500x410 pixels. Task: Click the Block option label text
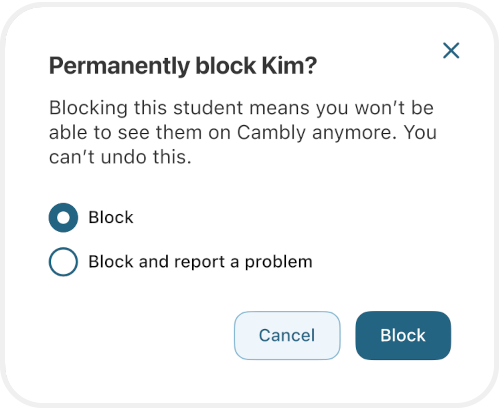pyautogui.click(x=111, y=217)
